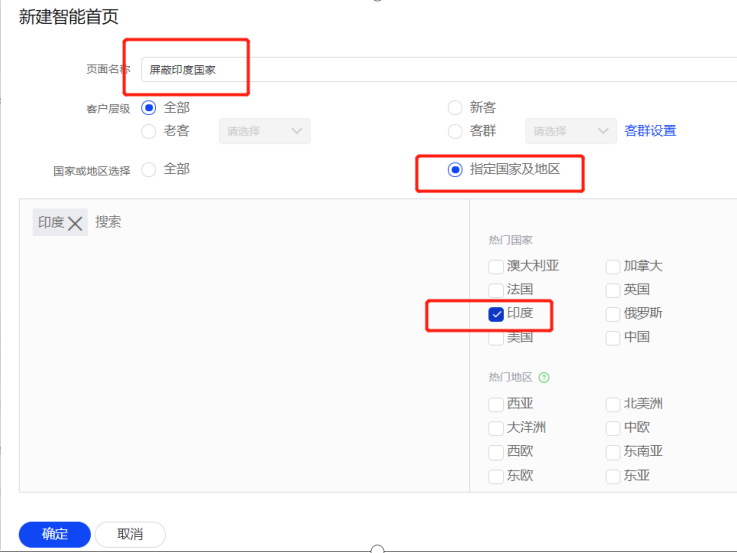This screenshot has width=737, height=553.
Task: Check the 中欧 region checkbox
Action: point(612,428)
